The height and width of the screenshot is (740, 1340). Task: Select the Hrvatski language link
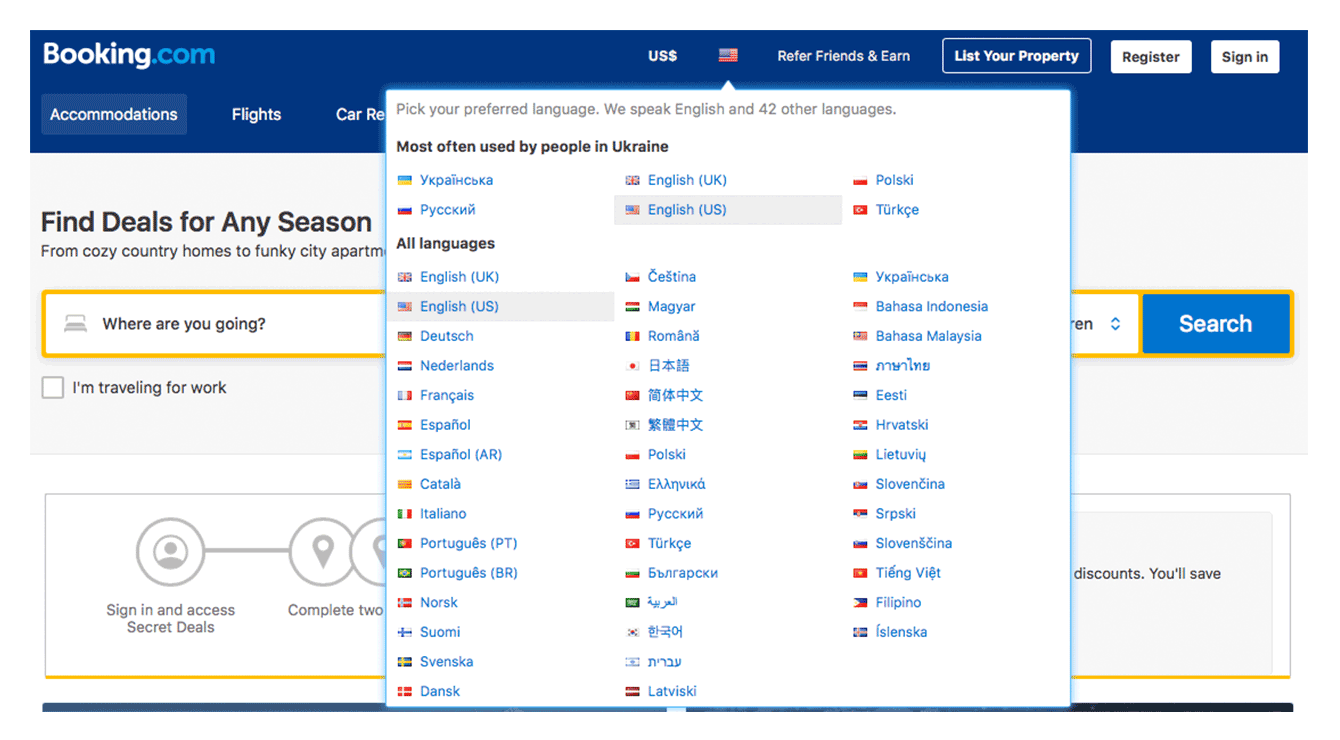902,425
